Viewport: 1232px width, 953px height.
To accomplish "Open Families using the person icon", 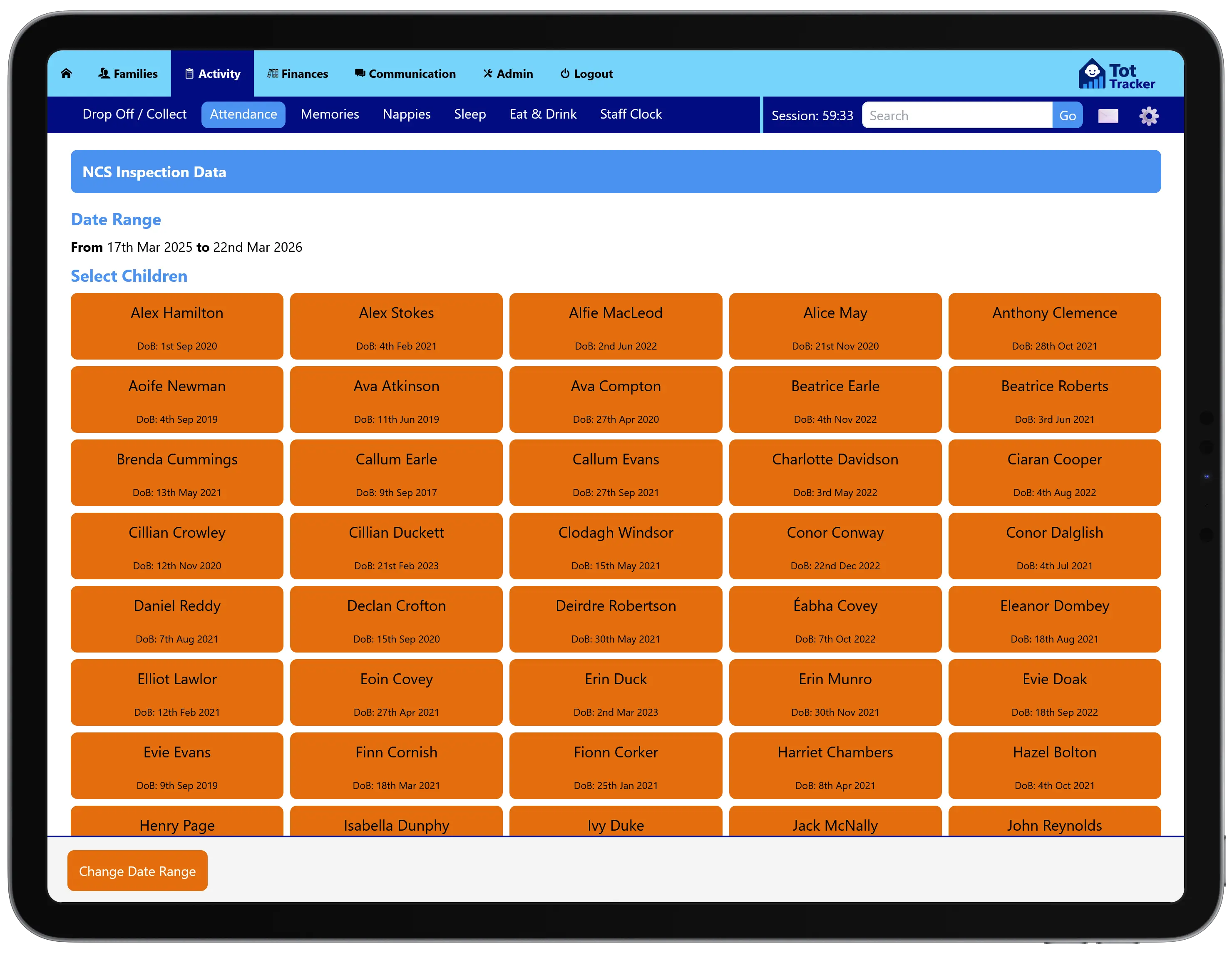I will [105, 73].
